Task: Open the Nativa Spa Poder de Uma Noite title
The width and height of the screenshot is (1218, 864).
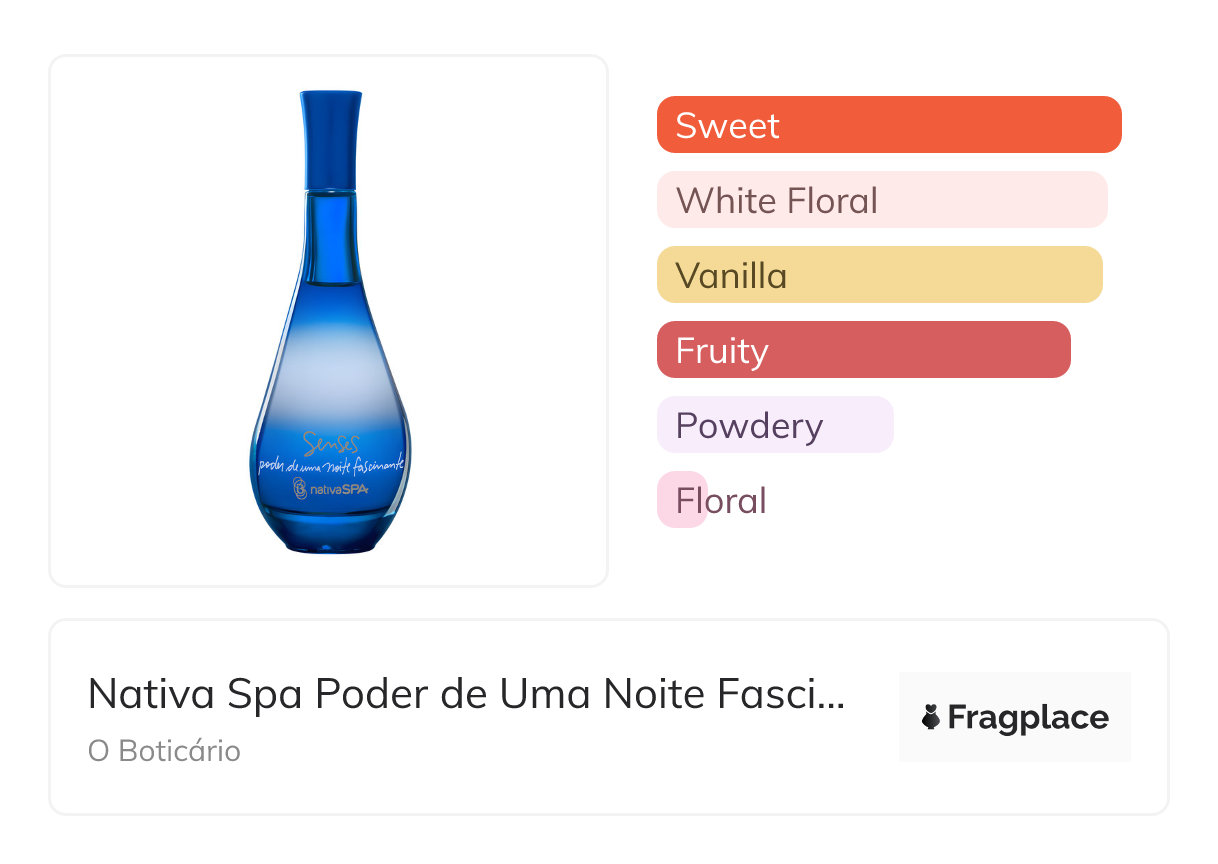Action: (x=467, y=693)
